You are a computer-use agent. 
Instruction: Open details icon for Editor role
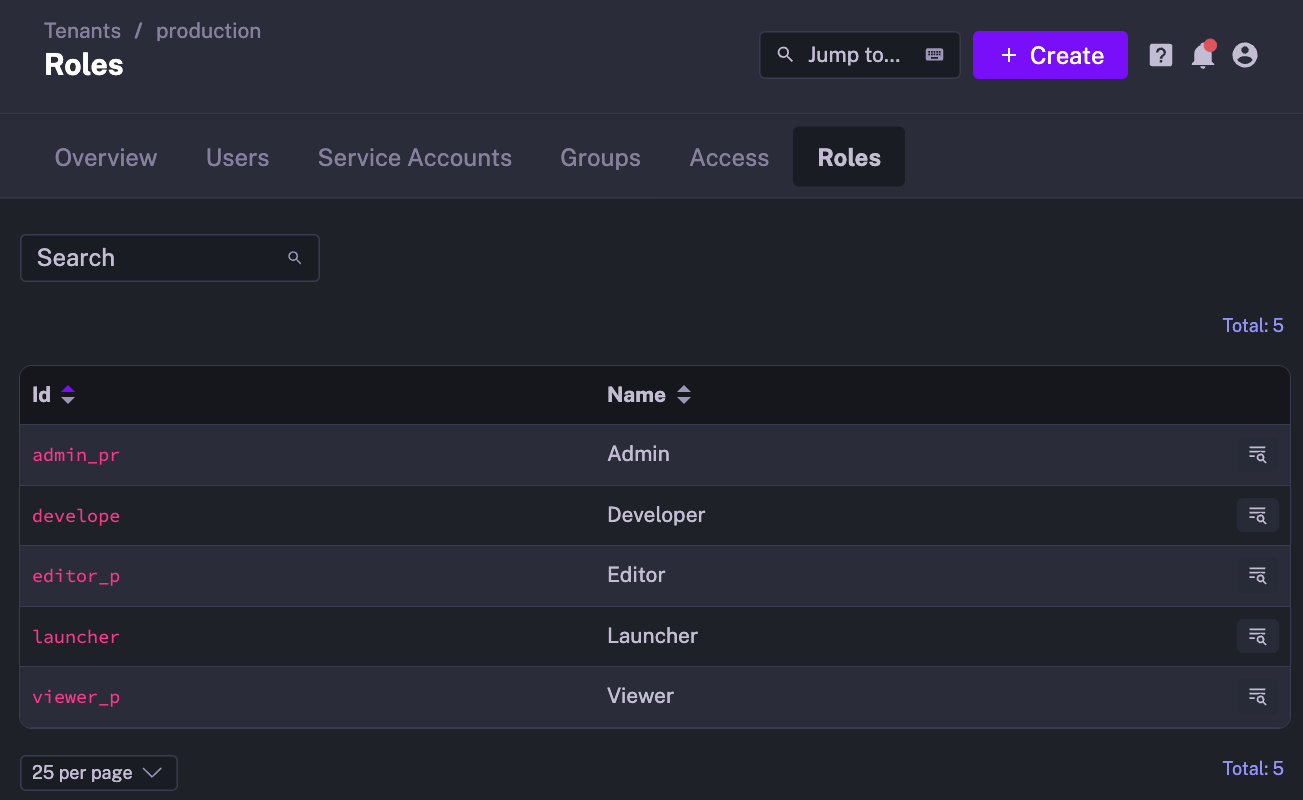[1257, 576]
